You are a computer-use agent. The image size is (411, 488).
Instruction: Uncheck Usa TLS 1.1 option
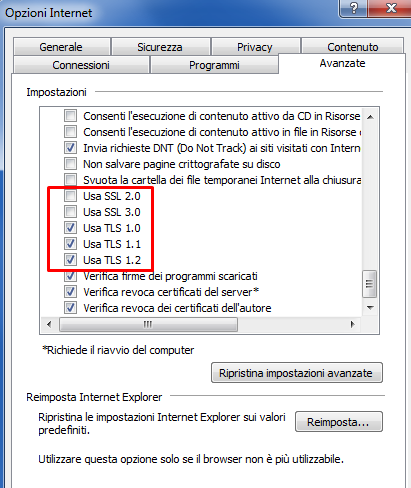(x=70, y=244)
